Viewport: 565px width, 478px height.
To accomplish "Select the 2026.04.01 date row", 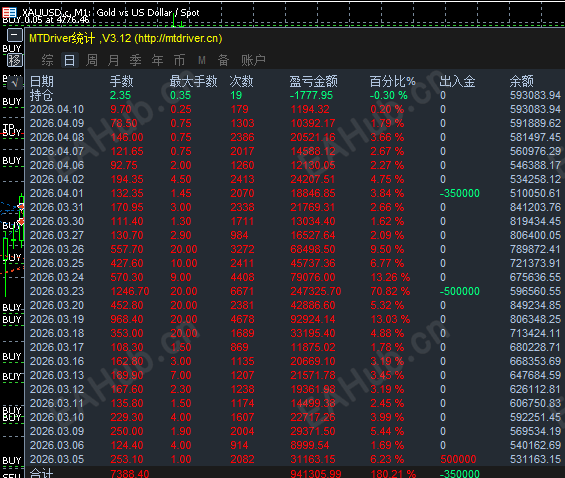I will pyautogui.click(x=57, y=193).
